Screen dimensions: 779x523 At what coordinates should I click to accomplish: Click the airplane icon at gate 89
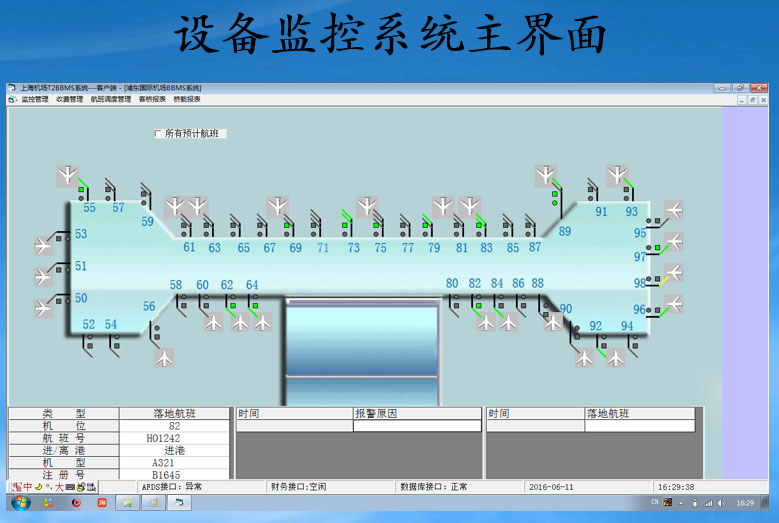click(545, 176)
